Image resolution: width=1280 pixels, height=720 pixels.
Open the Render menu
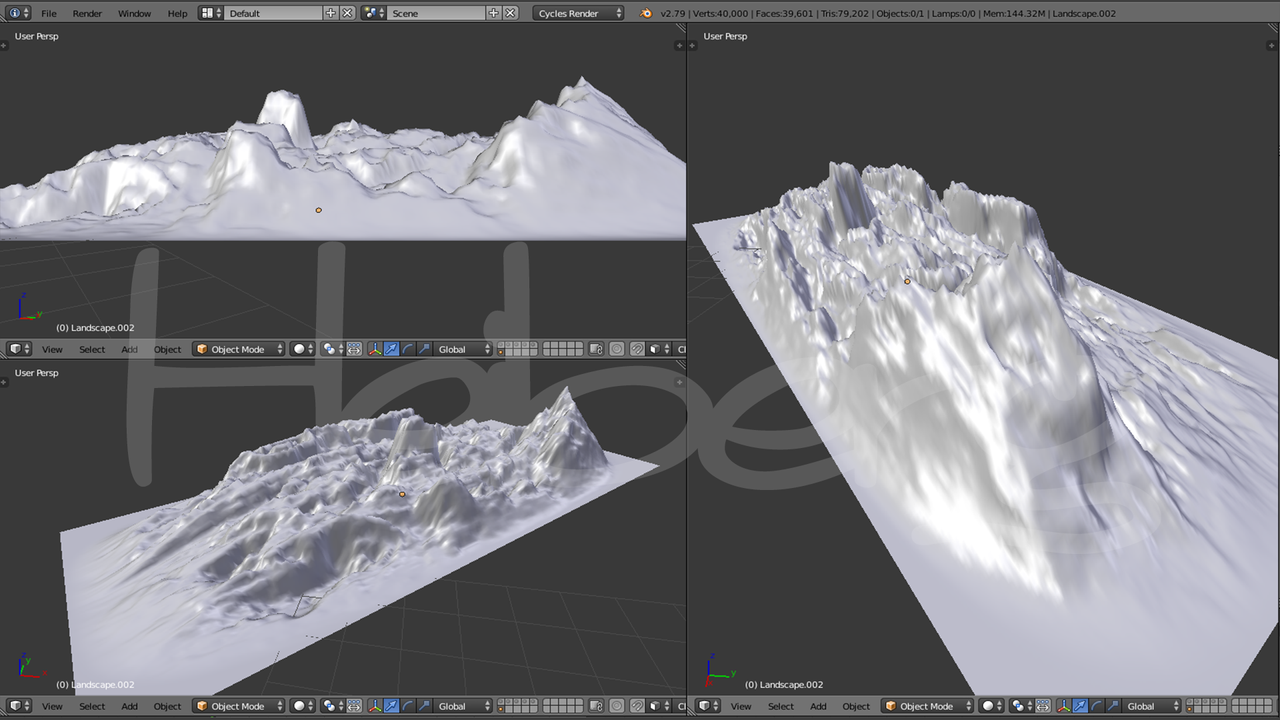pyautogui.click(x=87, y=13)
